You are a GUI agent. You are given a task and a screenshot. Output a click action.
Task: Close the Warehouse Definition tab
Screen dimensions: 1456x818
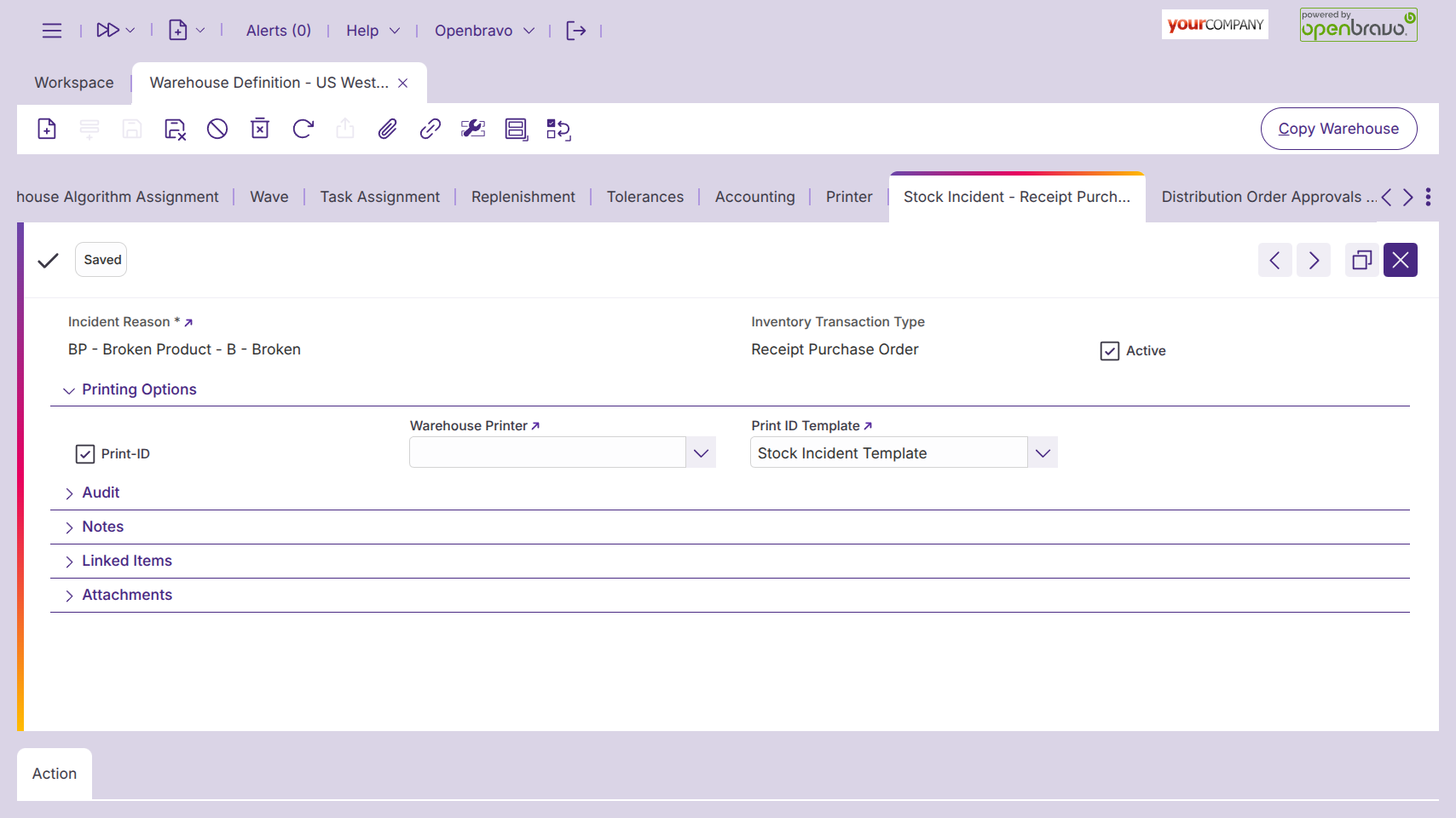point(403,83)
